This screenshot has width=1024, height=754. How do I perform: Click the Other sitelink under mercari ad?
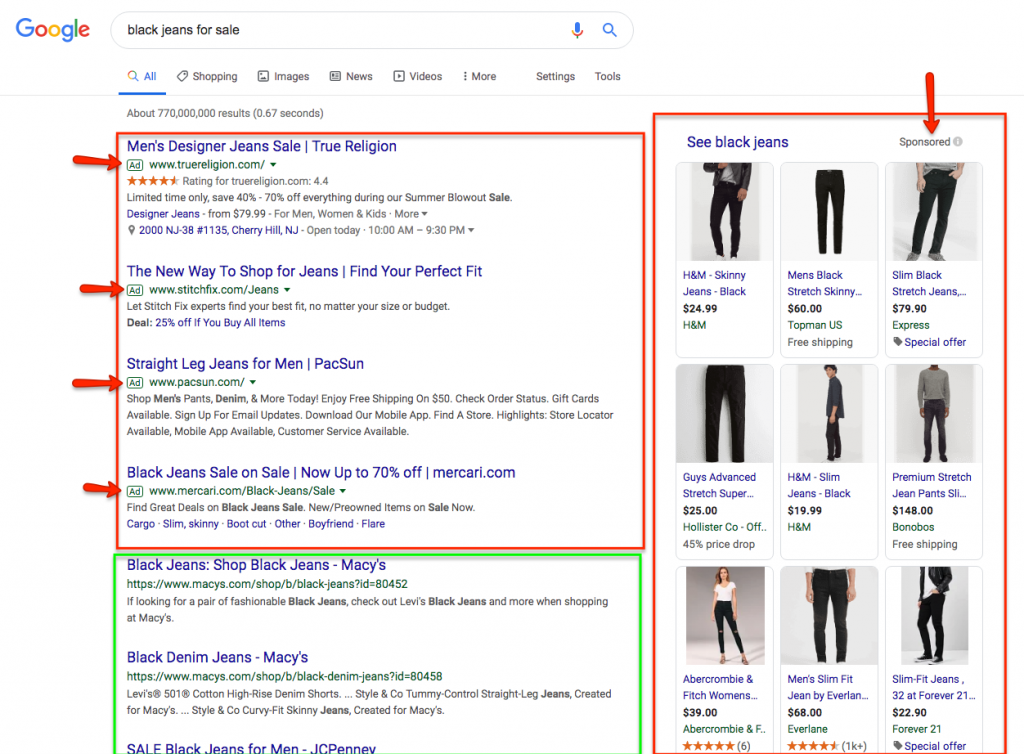point(287,524)
